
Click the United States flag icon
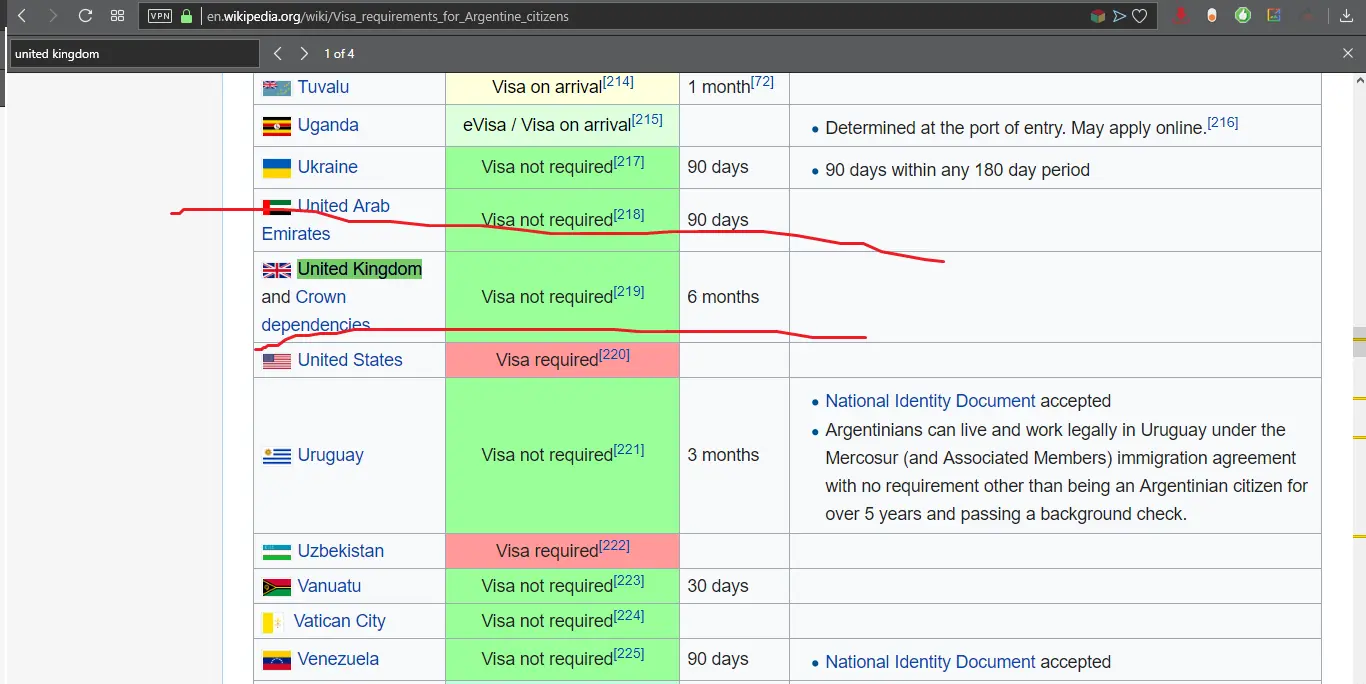click(x=277, y=361)
